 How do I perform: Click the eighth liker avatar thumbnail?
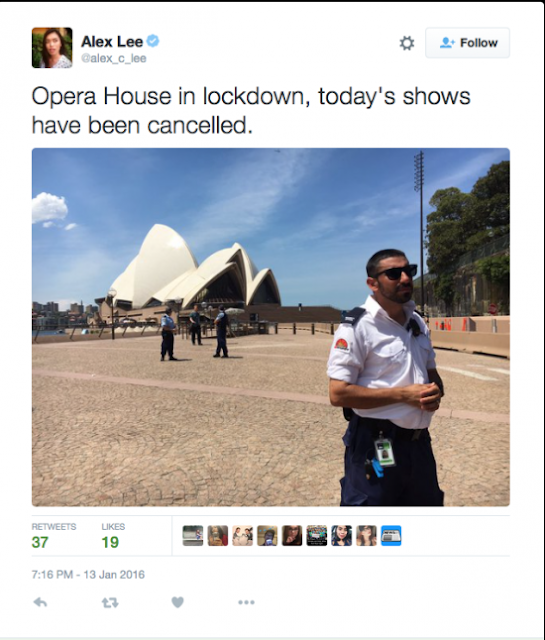(x=366, y=536)
